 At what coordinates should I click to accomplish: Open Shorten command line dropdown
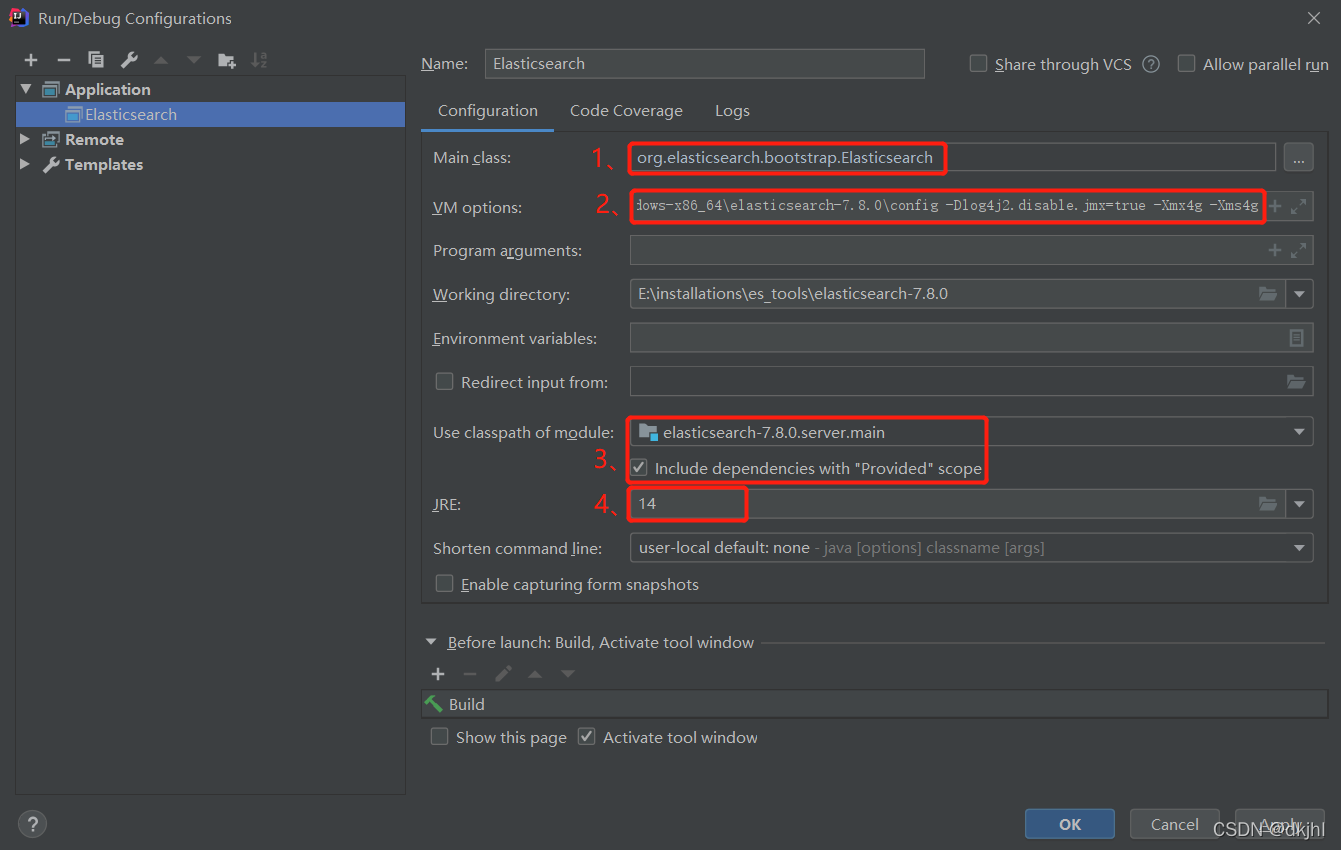point(1300,548)
